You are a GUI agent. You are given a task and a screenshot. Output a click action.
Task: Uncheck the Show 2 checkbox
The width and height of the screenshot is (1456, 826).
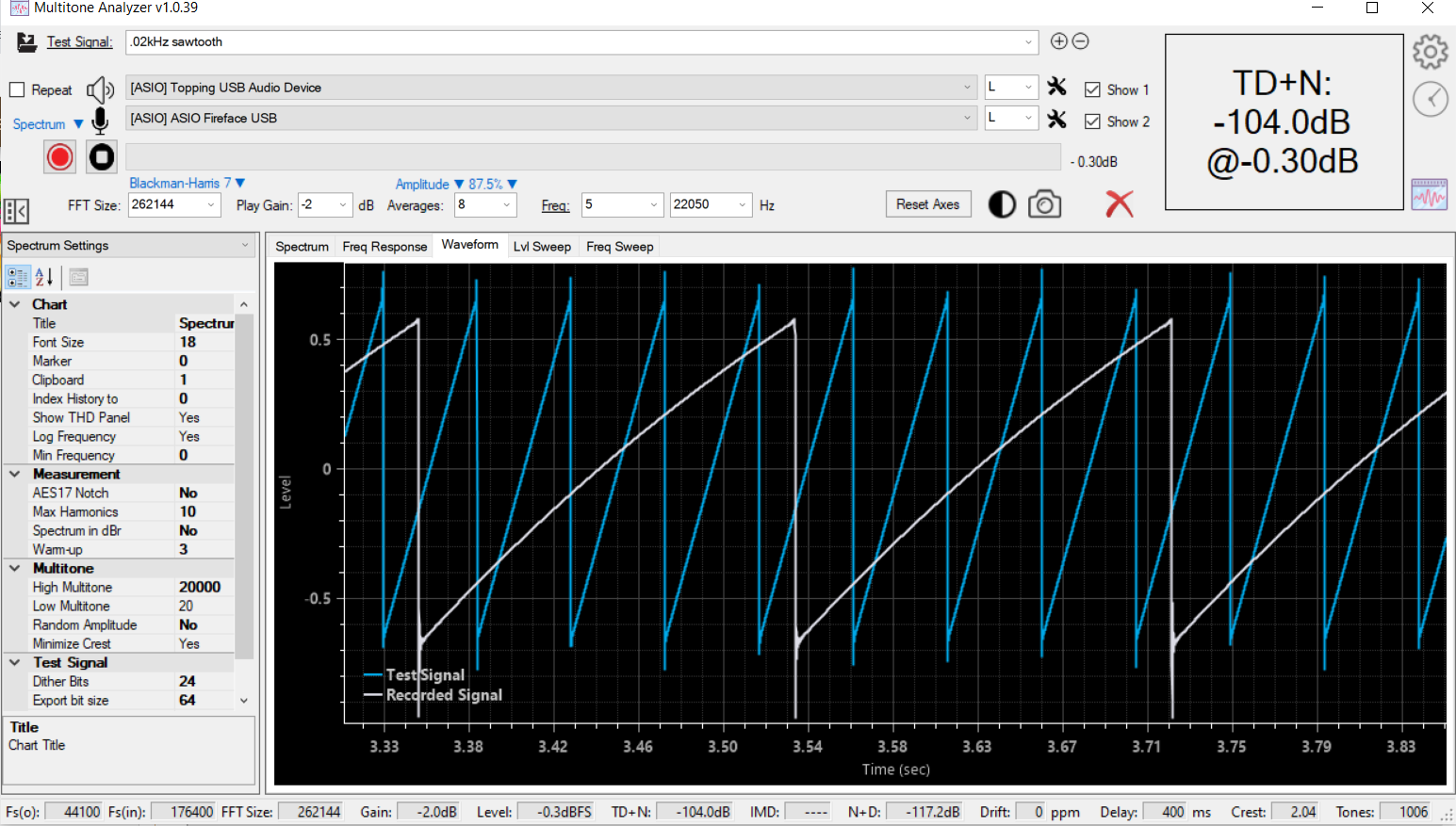(x=1092, y=121)
